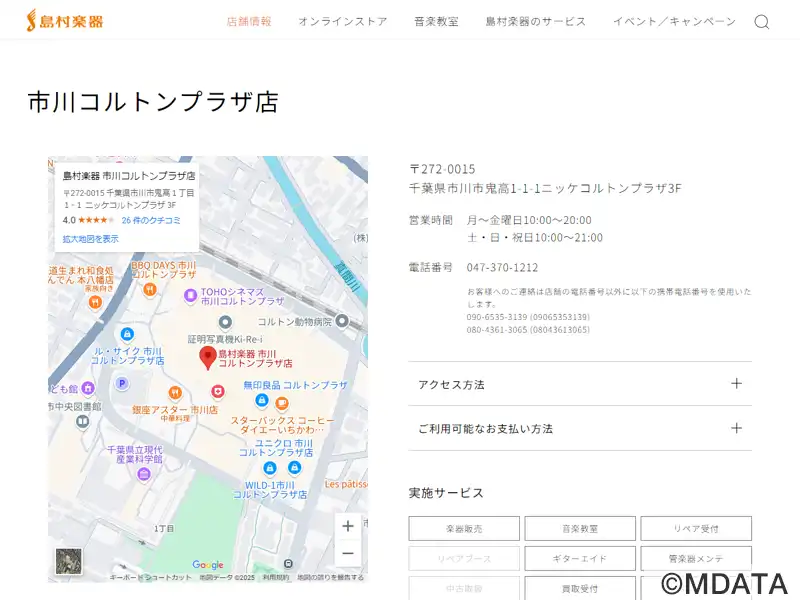800x600 pixels.
Task: Click the ギターエイド service button
Action: click(x=580, y=559)
